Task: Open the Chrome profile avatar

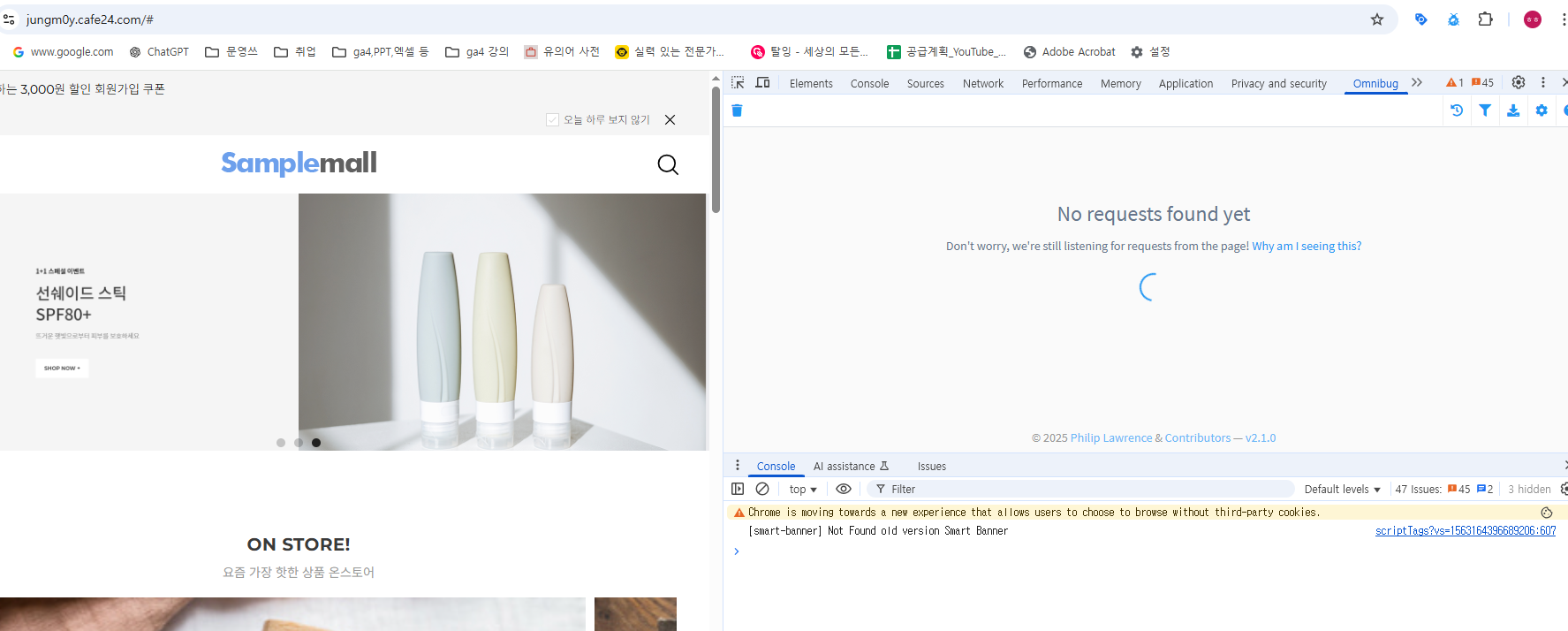Action: pyautogui.click(x=1533, y=19)
